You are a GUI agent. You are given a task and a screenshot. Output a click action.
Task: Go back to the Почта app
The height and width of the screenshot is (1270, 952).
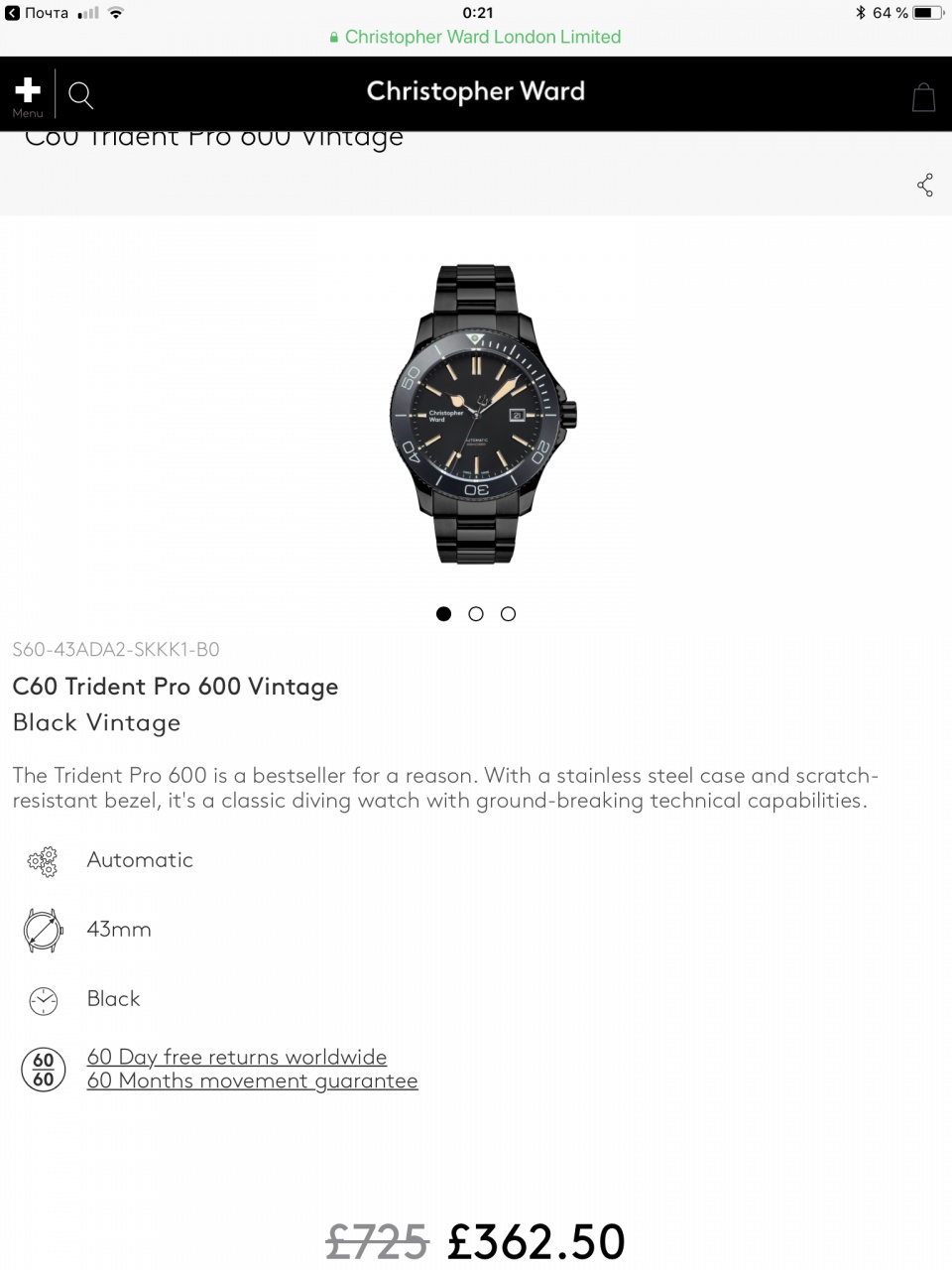(x=38, y=13)
